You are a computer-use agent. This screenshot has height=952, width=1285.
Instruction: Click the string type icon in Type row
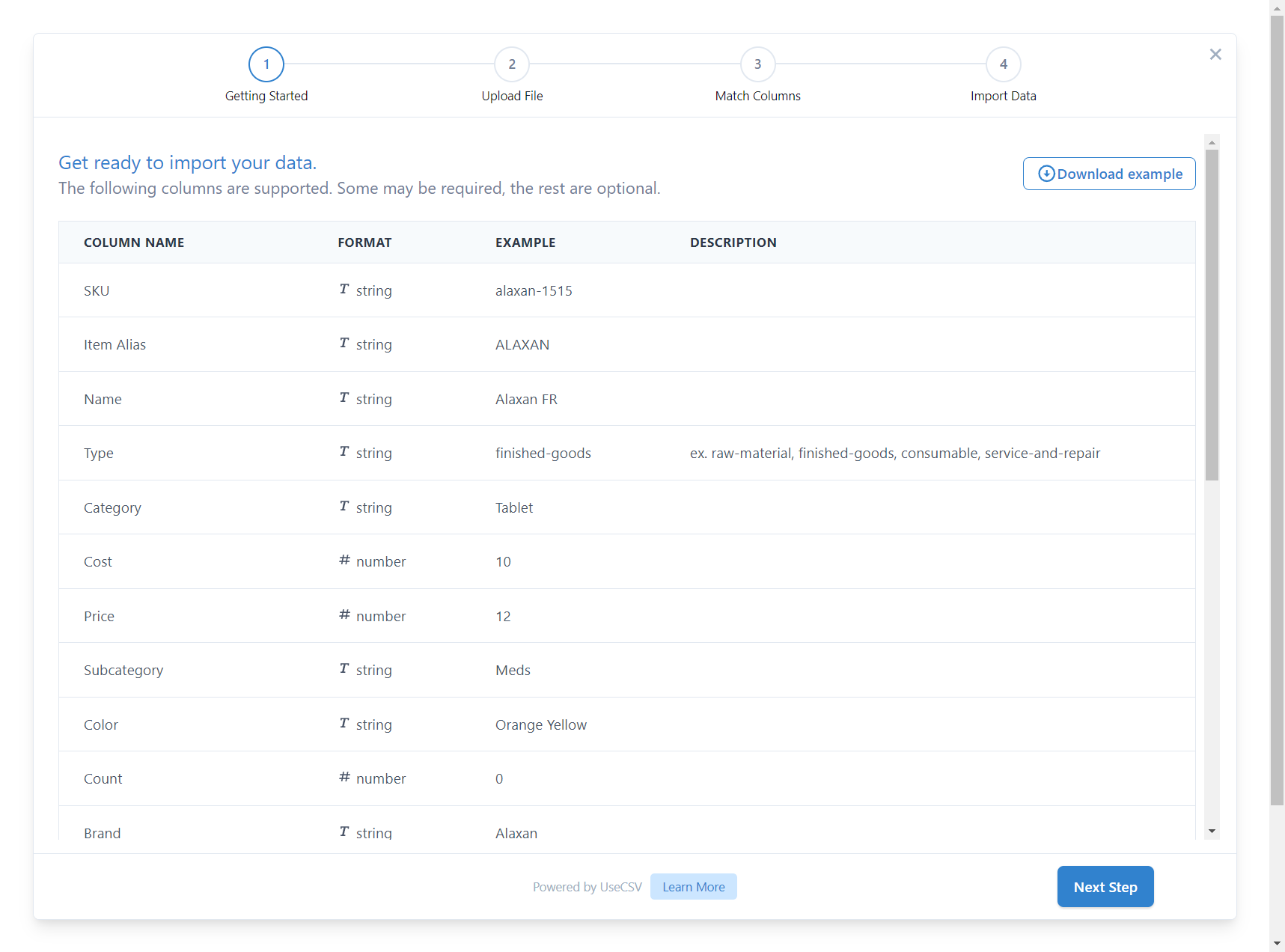[x=344, y=451]
